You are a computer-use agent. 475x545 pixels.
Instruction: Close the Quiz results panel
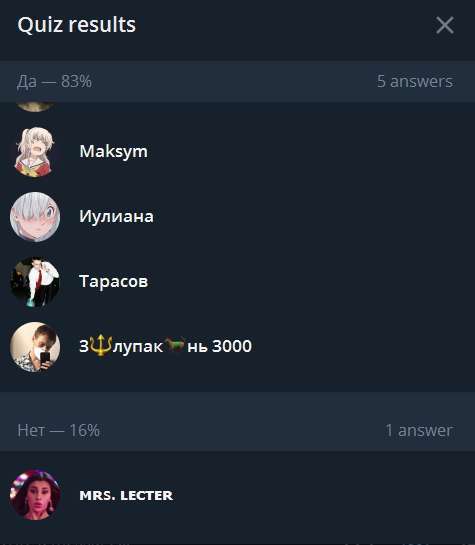pos(445,25)
